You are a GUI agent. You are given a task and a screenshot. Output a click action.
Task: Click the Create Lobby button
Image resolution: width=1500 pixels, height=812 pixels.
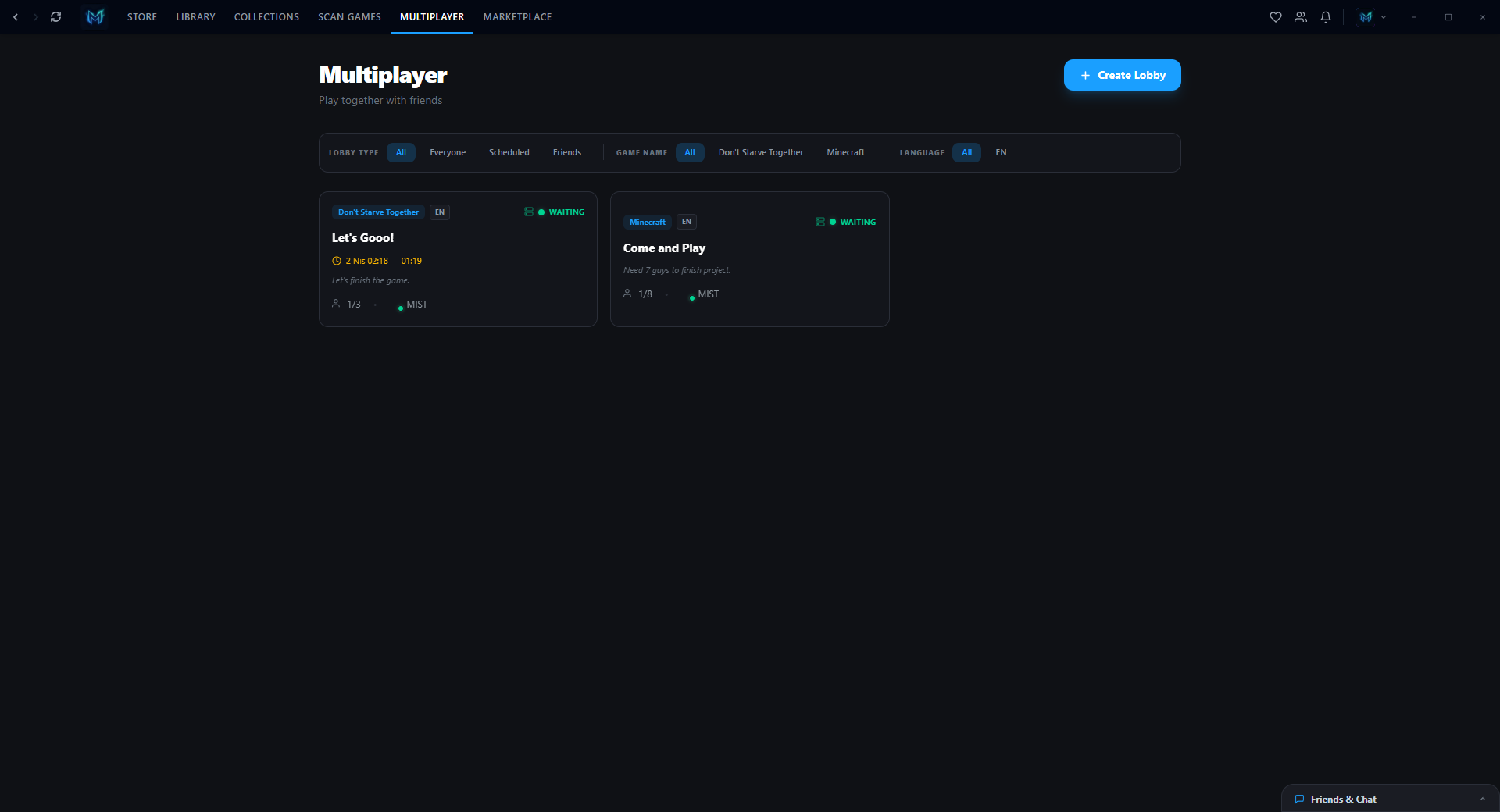[x=1122, y=75]
